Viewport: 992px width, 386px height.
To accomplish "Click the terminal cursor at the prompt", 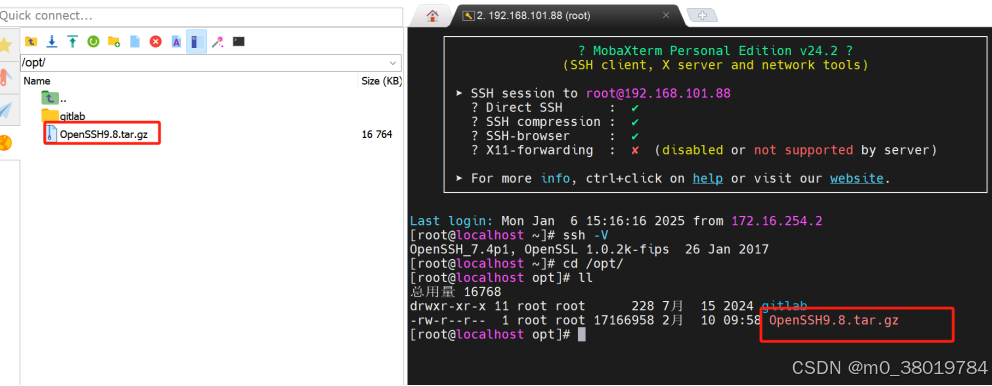I will point(582,334).
